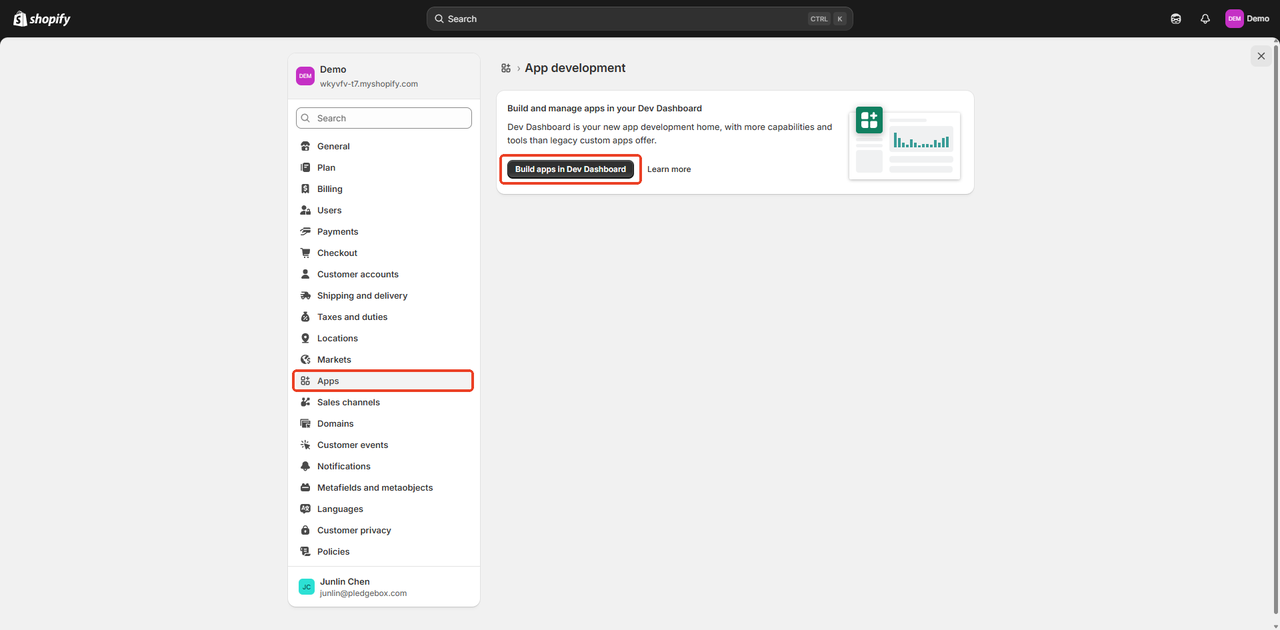1280x630 pixels.
Task: Go to Billing settings
Action: coord(329,189)
